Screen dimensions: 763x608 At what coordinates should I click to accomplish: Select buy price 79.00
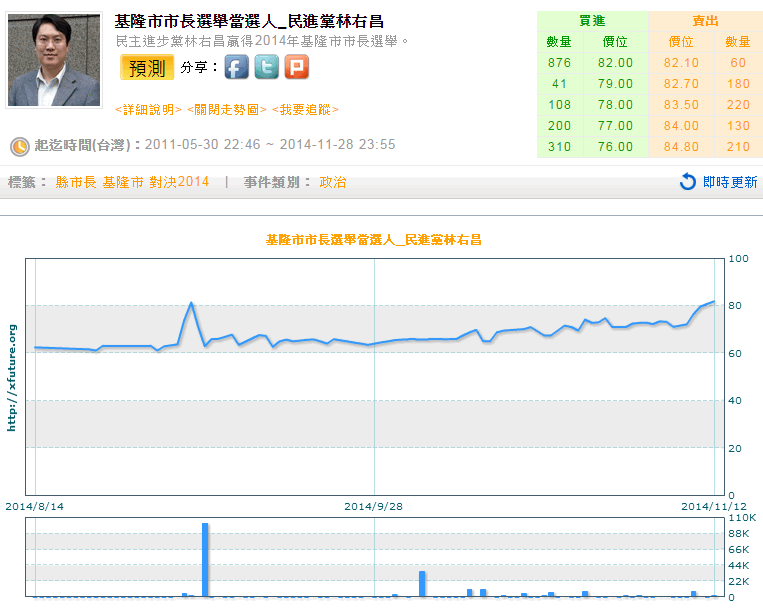tap(616, 84)
